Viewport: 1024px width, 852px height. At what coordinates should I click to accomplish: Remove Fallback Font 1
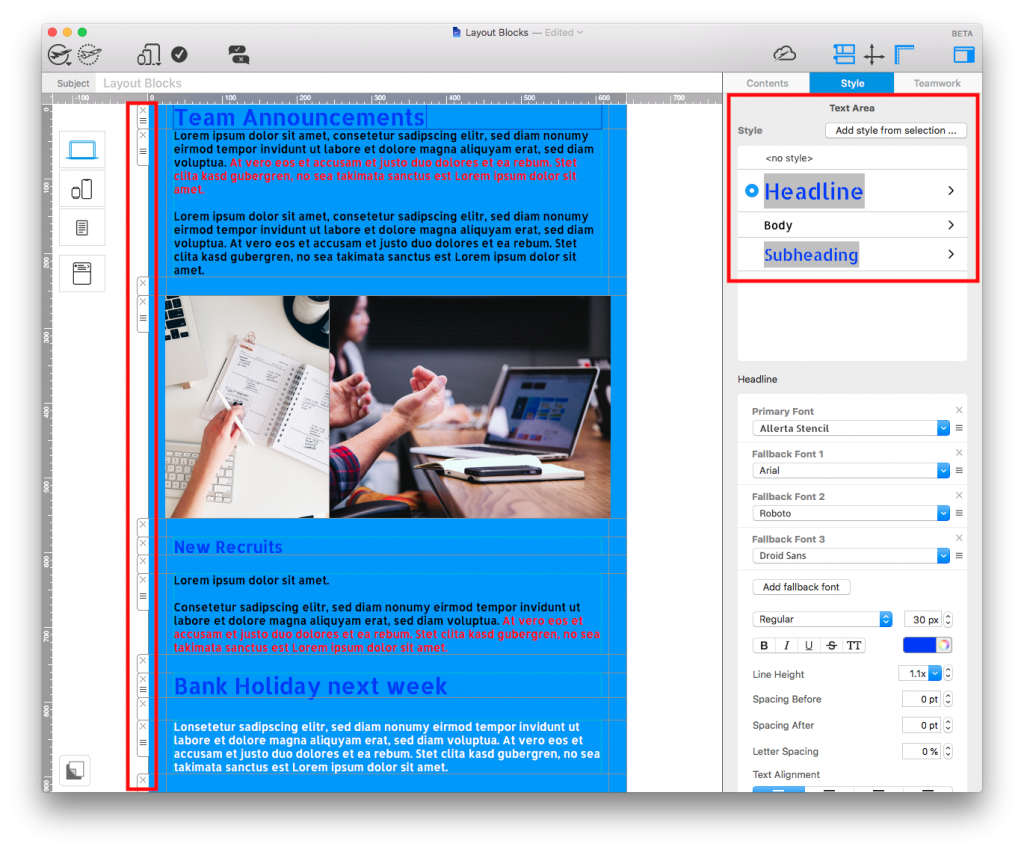[959, 452]
